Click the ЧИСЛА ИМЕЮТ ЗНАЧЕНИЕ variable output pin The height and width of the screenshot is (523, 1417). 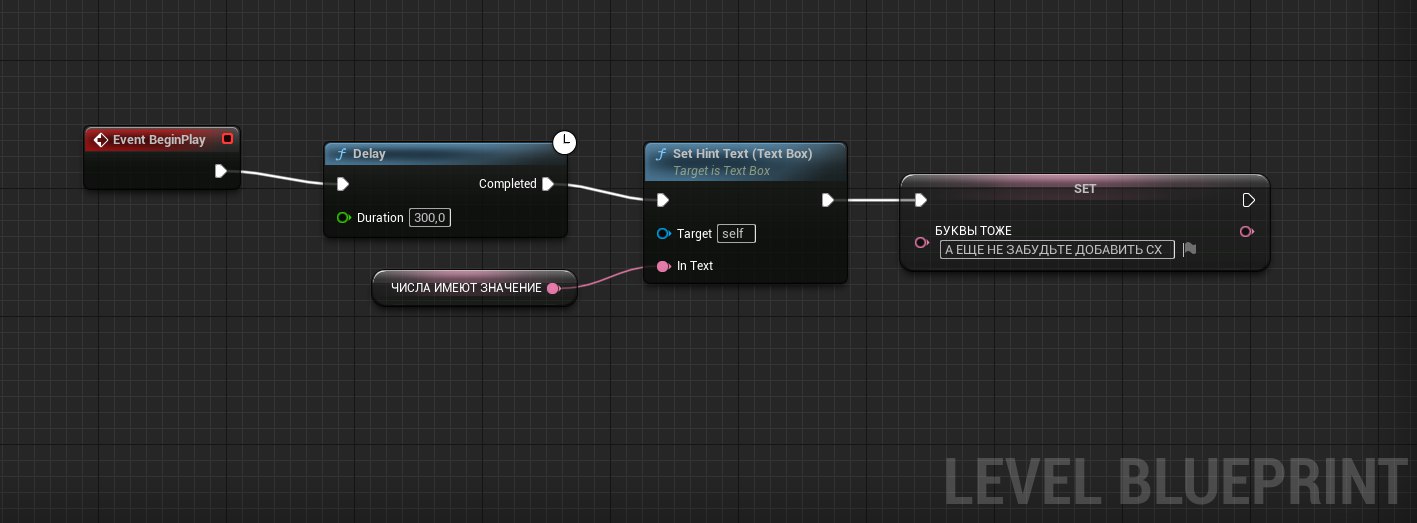(x=554, y=288)
